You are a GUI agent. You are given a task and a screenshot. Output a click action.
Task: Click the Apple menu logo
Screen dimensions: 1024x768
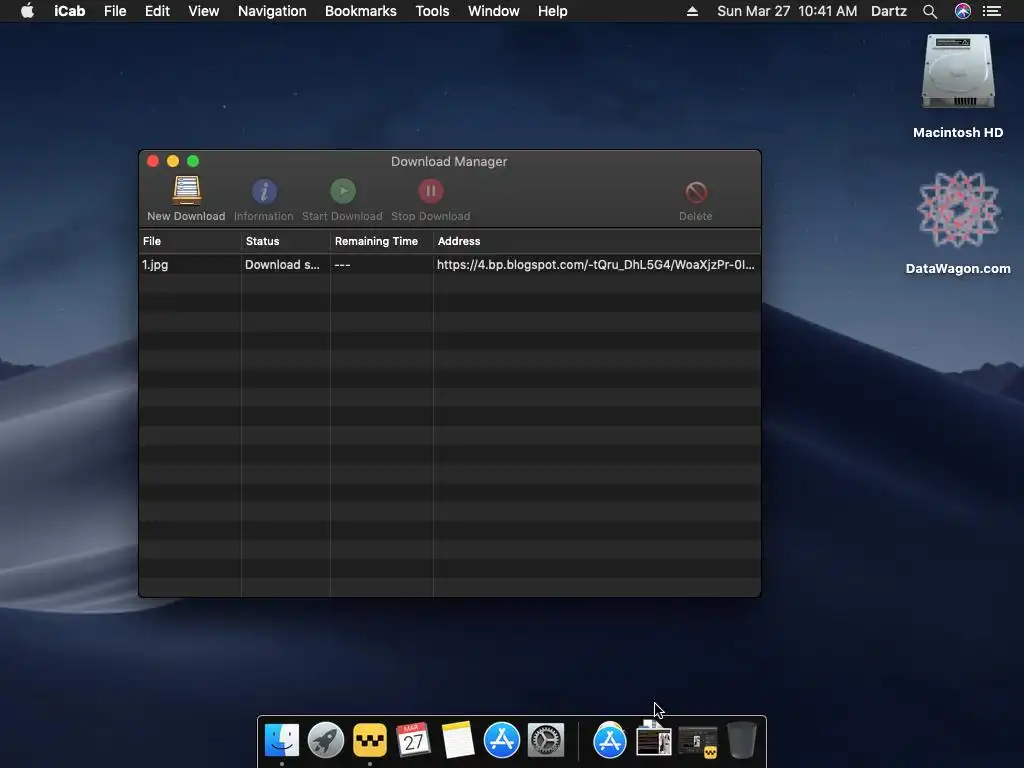click(x=27, y=11)
